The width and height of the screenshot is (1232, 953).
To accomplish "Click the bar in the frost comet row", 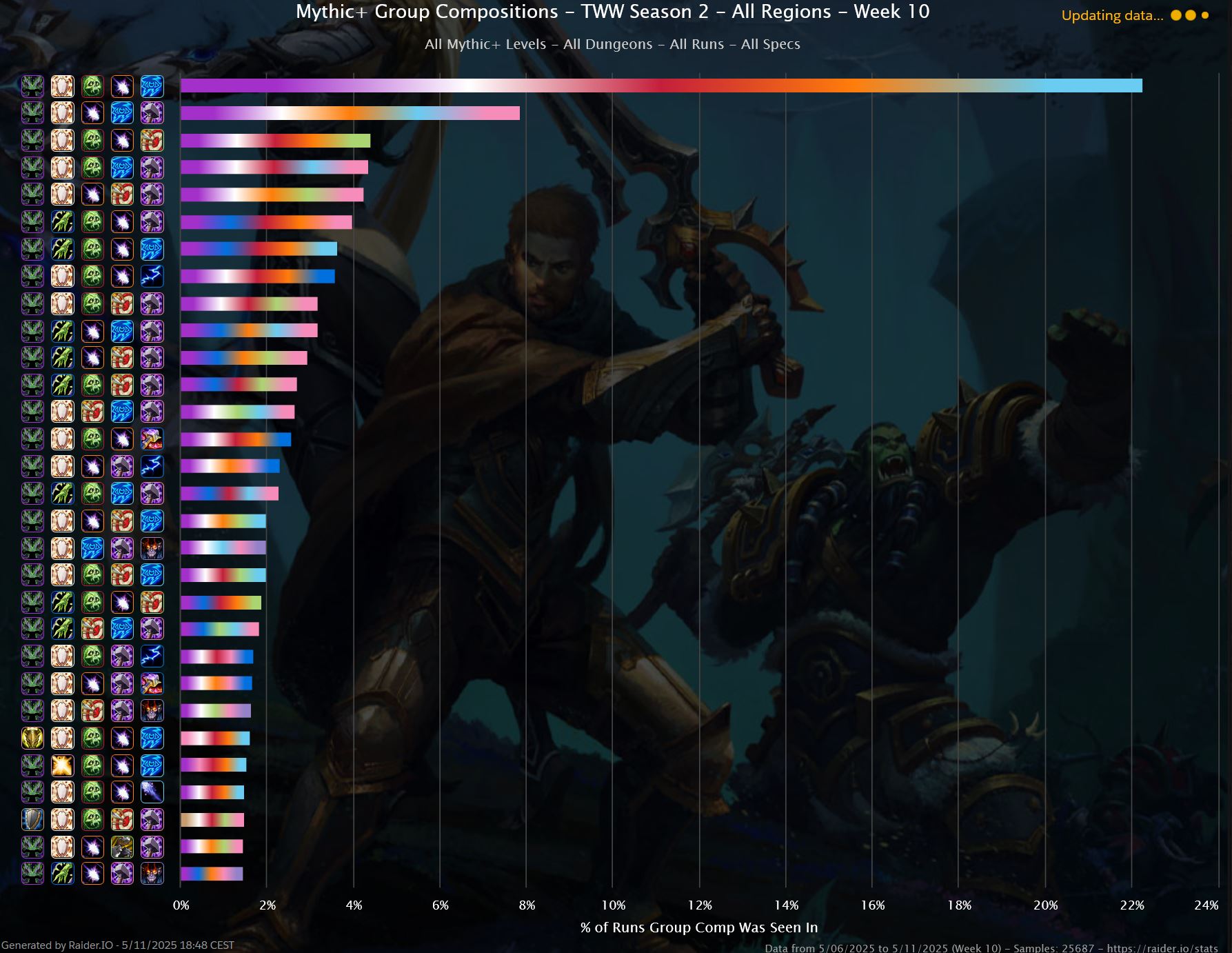I will (x=212, y=792).
